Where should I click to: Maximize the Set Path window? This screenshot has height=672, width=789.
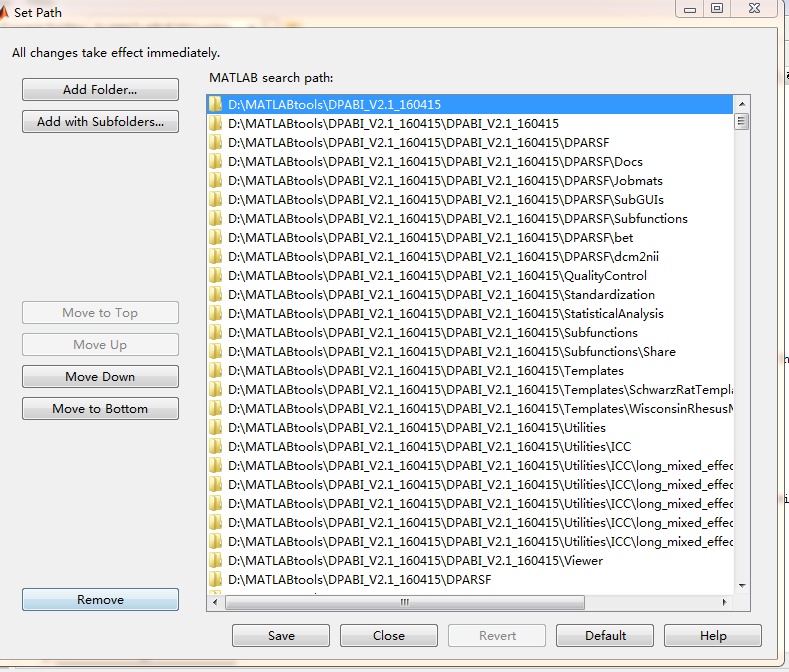pyautogui.click(x=717, y=8)
